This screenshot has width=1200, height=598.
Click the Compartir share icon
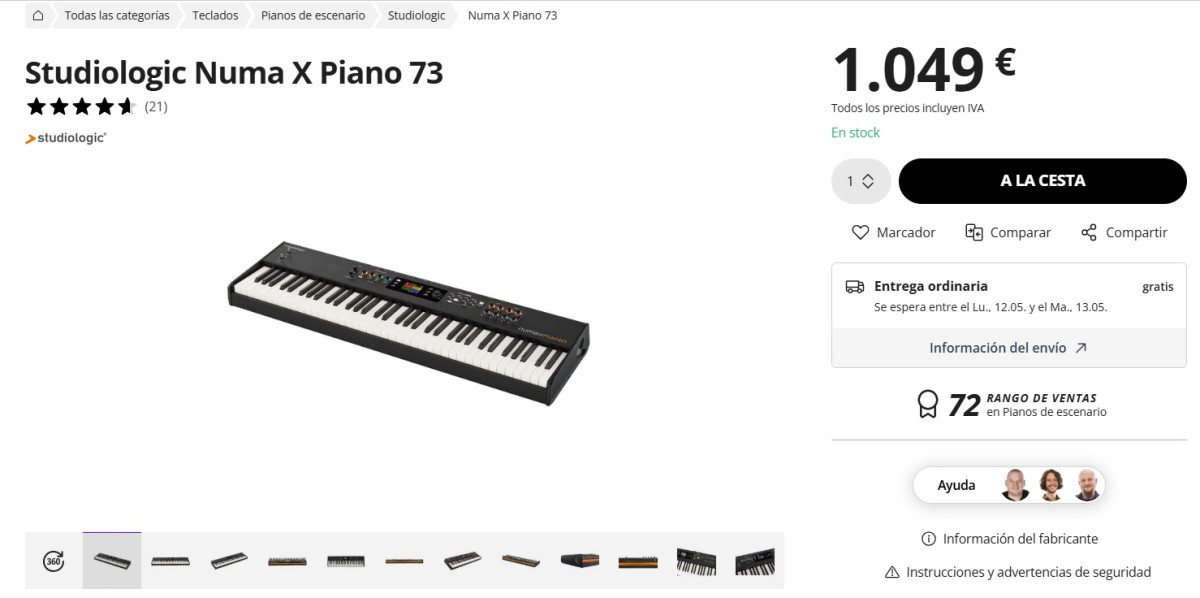click(1089, 232)
